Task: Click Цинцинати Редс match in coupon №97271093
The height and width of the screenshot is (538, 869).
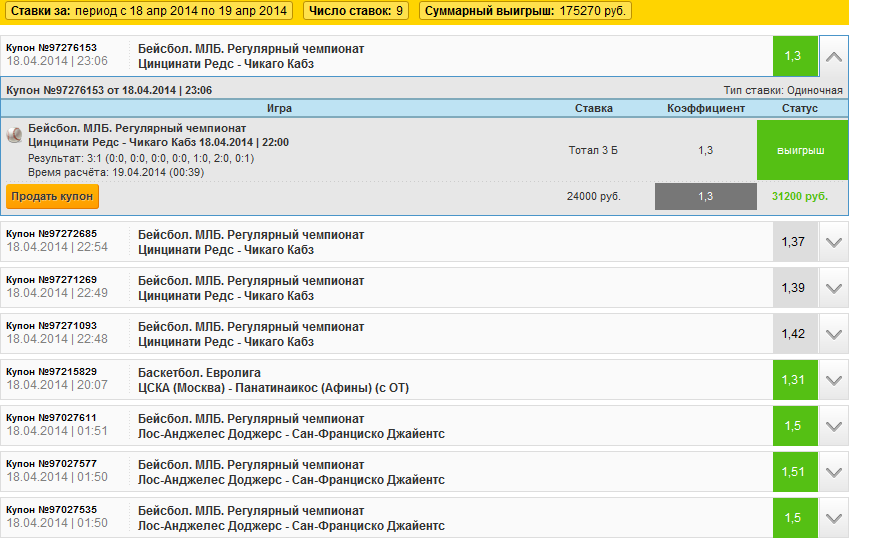Action: click(x=226, y=342)
